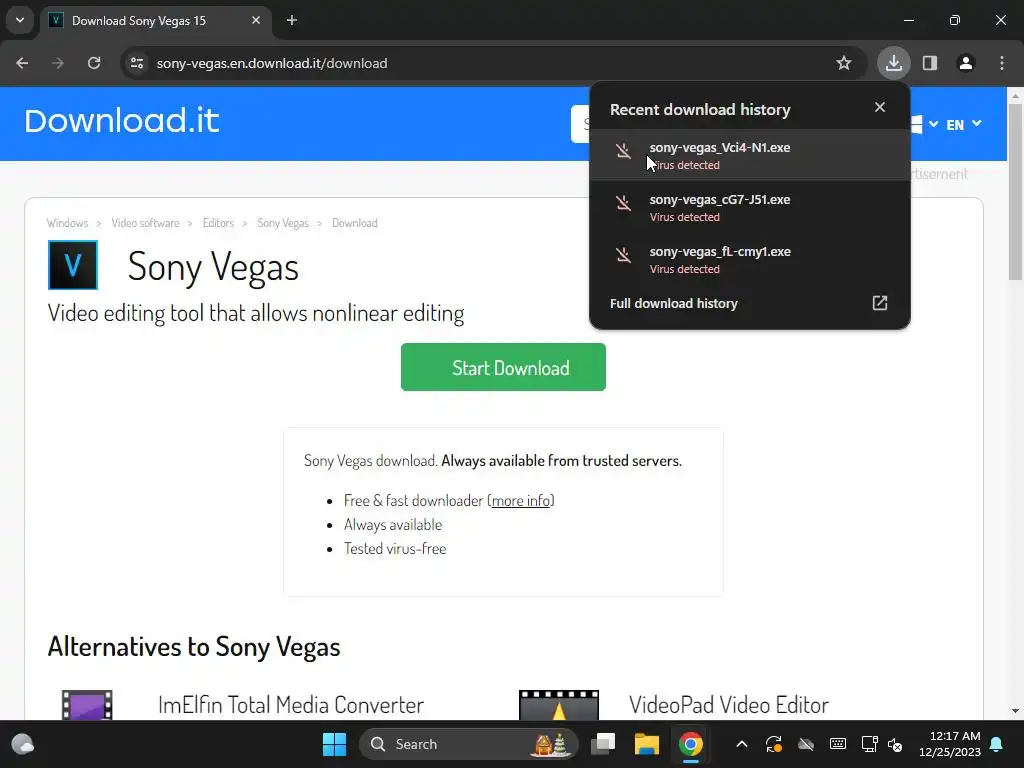
Task: Click the muted volume tray icon
Action: click(895, 745)
